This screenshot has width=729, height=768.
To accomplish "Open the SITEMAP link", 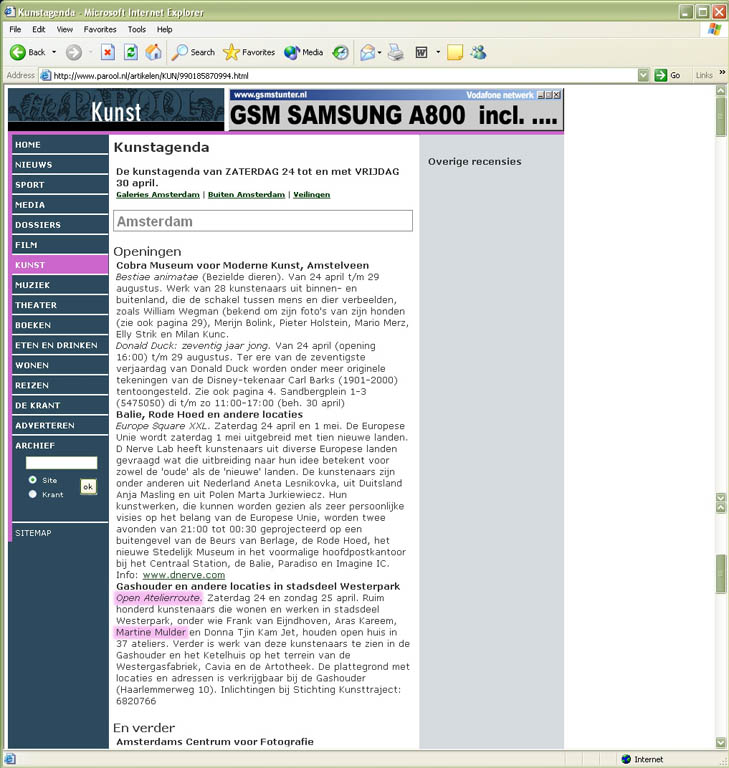I will (33, 533).
